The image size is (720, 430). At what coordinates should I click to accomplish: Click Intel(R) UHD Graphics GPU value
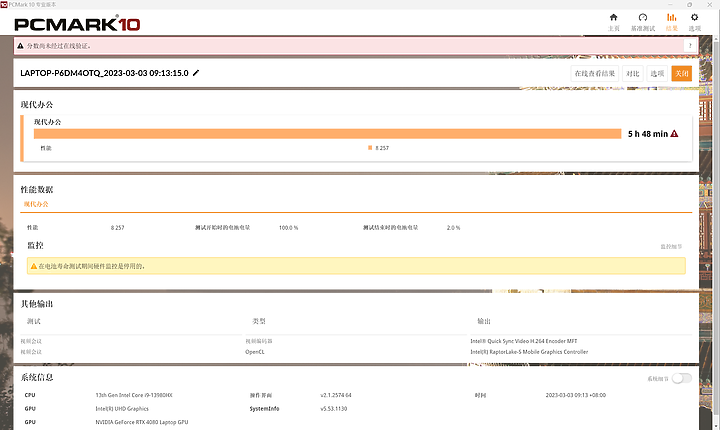(x=122, y=408)
